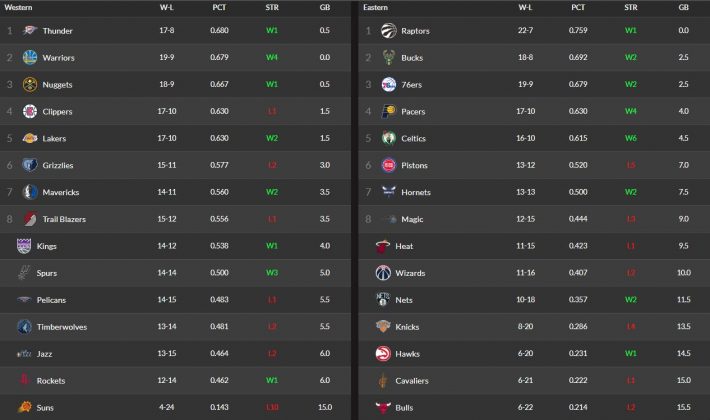Click the Knicks team logo
This screenshot has height=420, width=710.
click(x=383, y=326)
